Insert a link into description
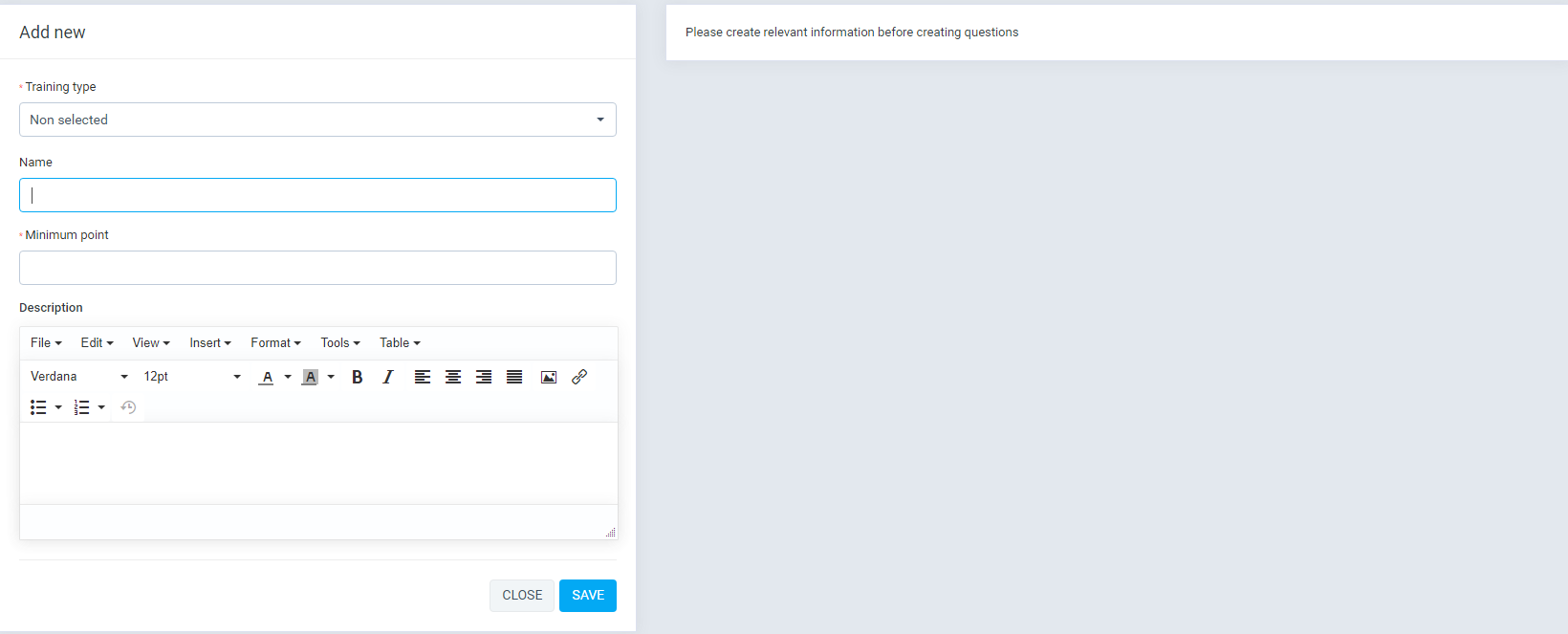Image resolution: width=1568 pixels, height=634 pixels. click(579, 377)
